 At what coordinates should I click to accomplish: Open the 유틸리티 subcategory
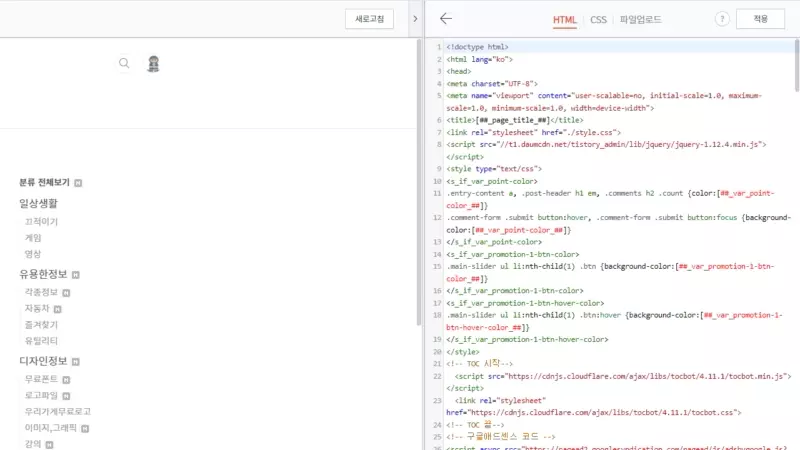41,340
